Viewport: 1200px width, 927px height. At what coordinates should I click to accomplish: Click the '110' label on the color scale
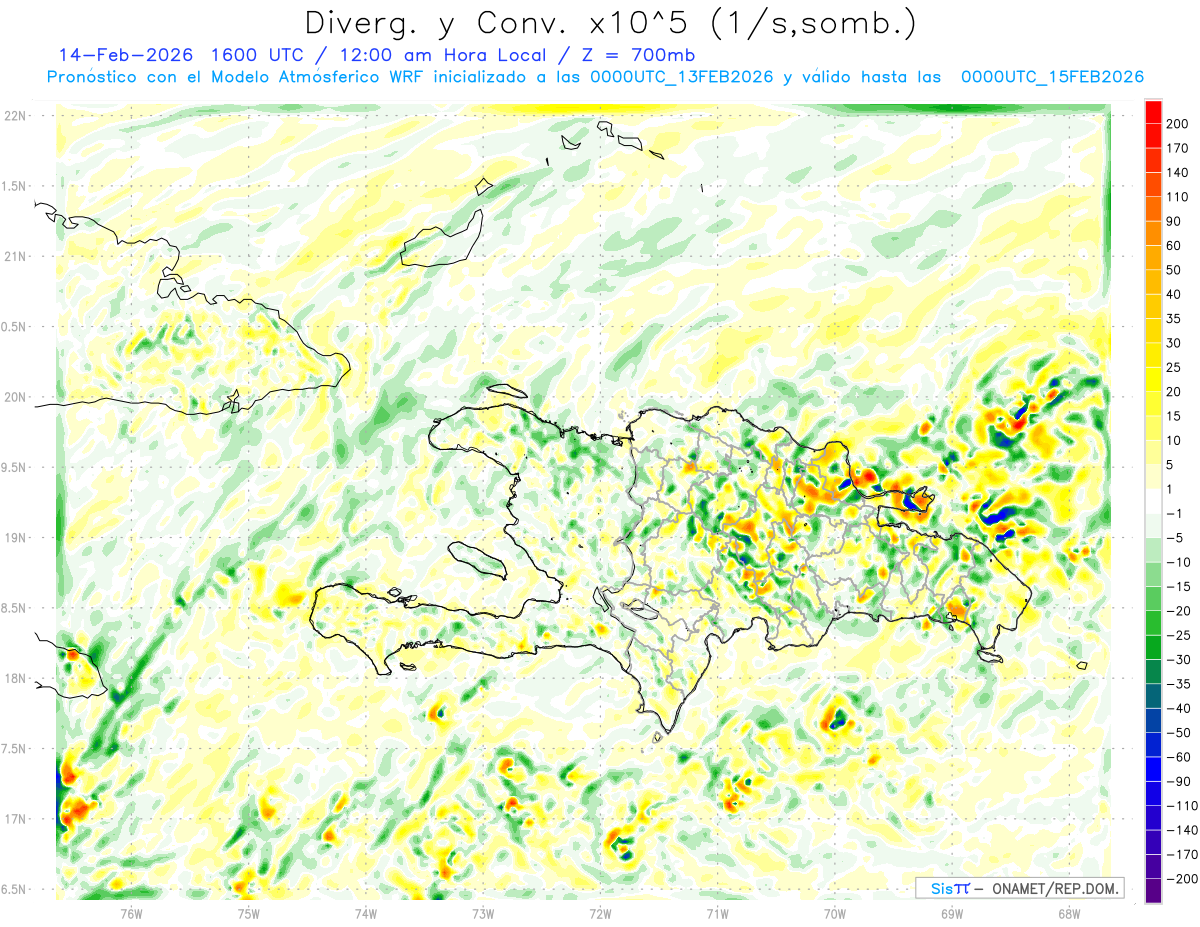click(x=1177, y=197)
